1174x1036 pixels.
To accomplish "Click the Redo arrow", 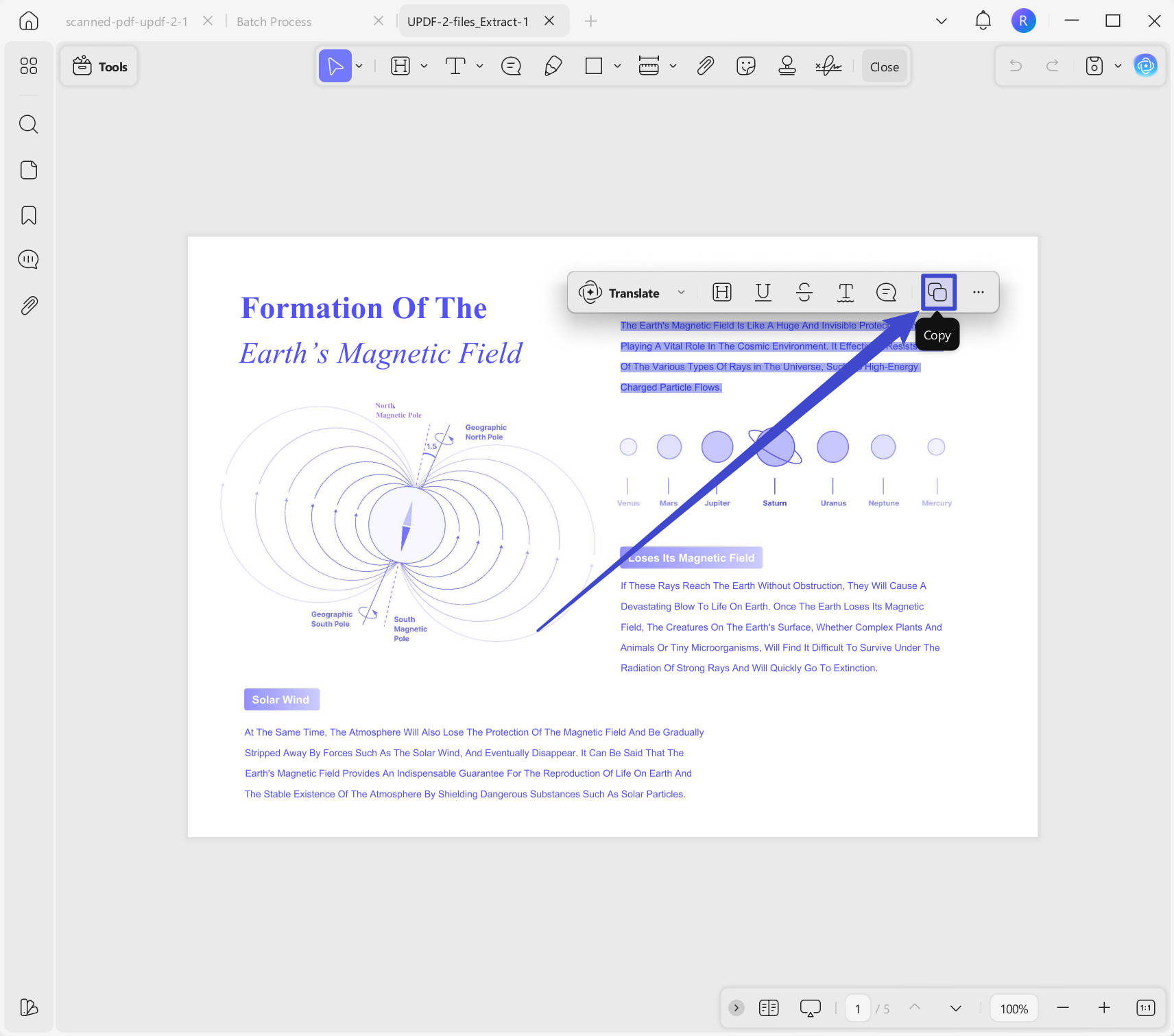I will coord(1052,66).
